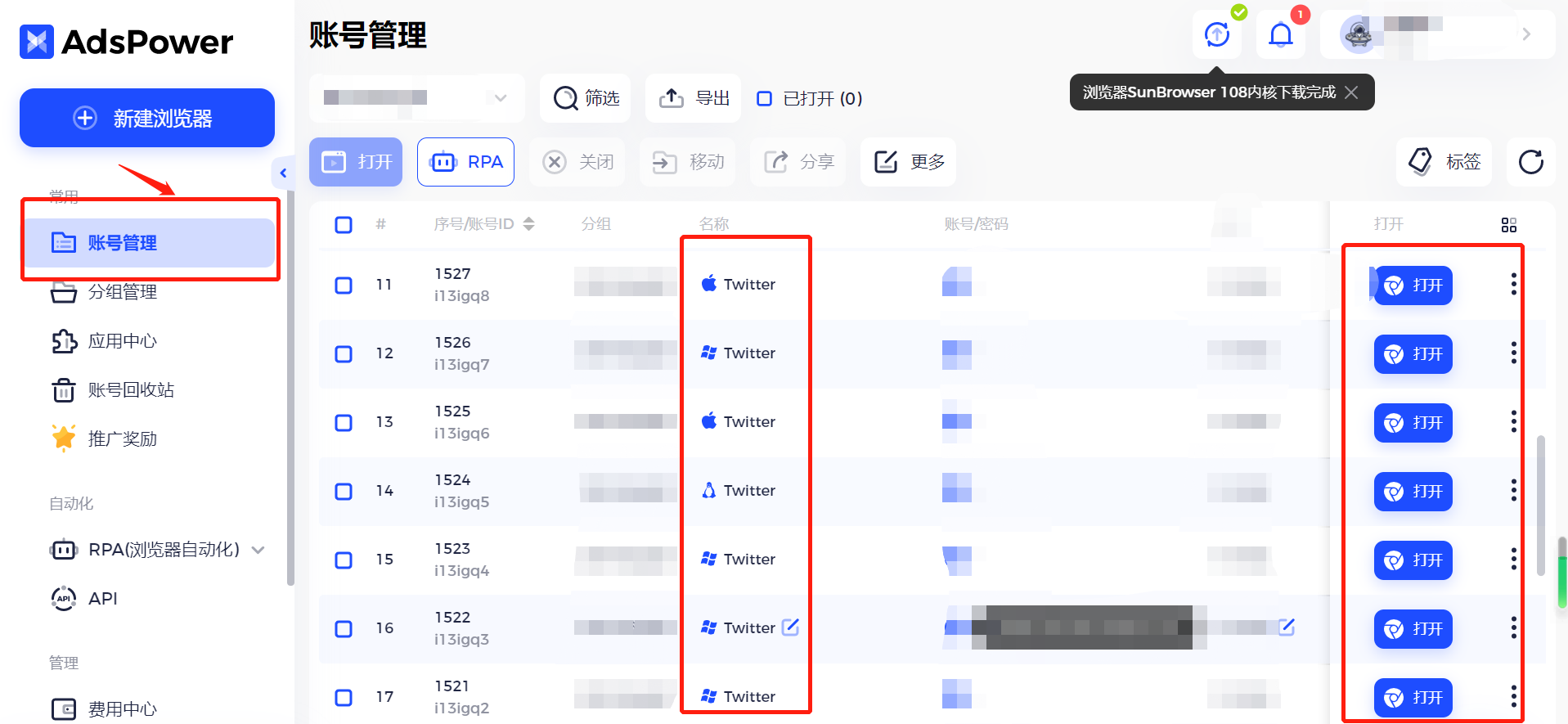This screenshot has height=724, width=1568.
Task: Click edit icon beside Twitter in row 16
Action: (x=790, y=627)
